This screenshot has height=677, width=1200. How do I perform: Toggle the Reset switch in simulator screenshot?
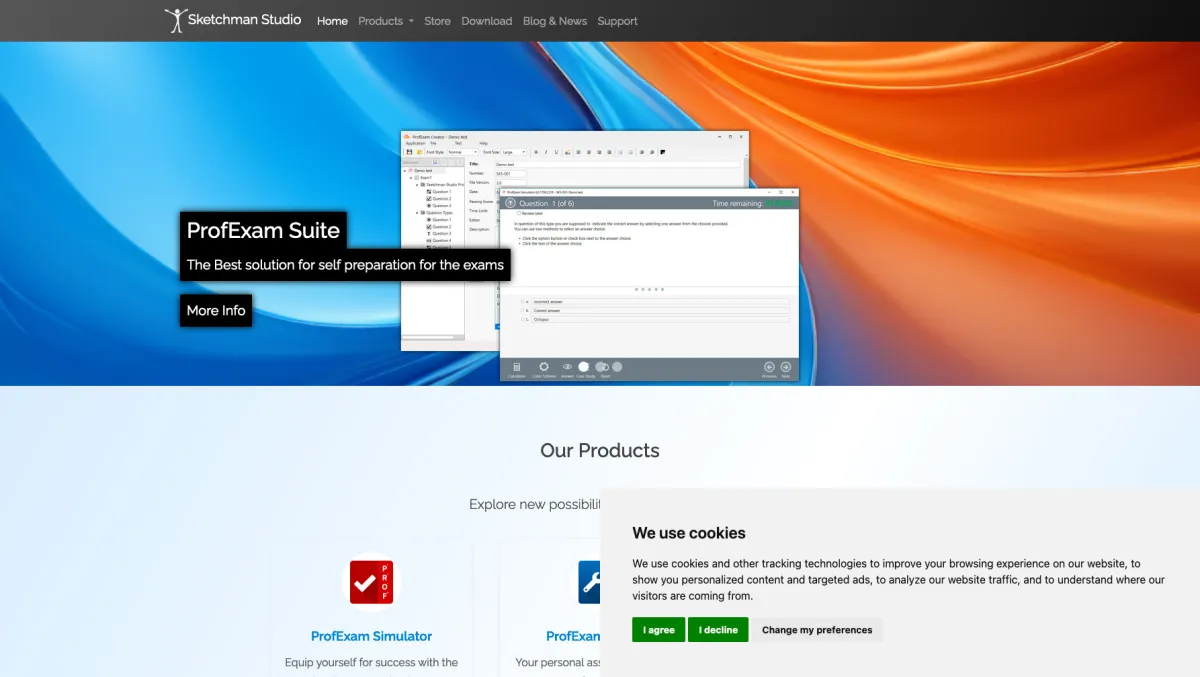pyautogui.click(x=602, y=367)
